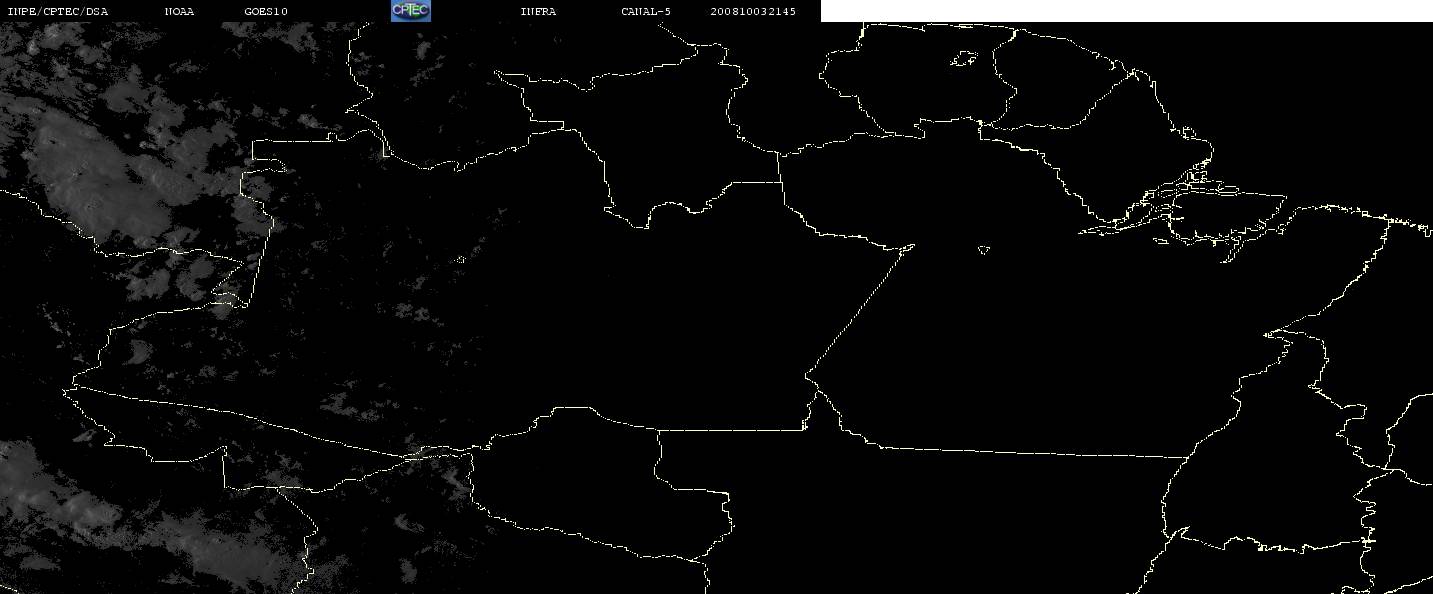Click the GOES10 satellite label
1433x594 pixels.
click(x=266, y=12)
